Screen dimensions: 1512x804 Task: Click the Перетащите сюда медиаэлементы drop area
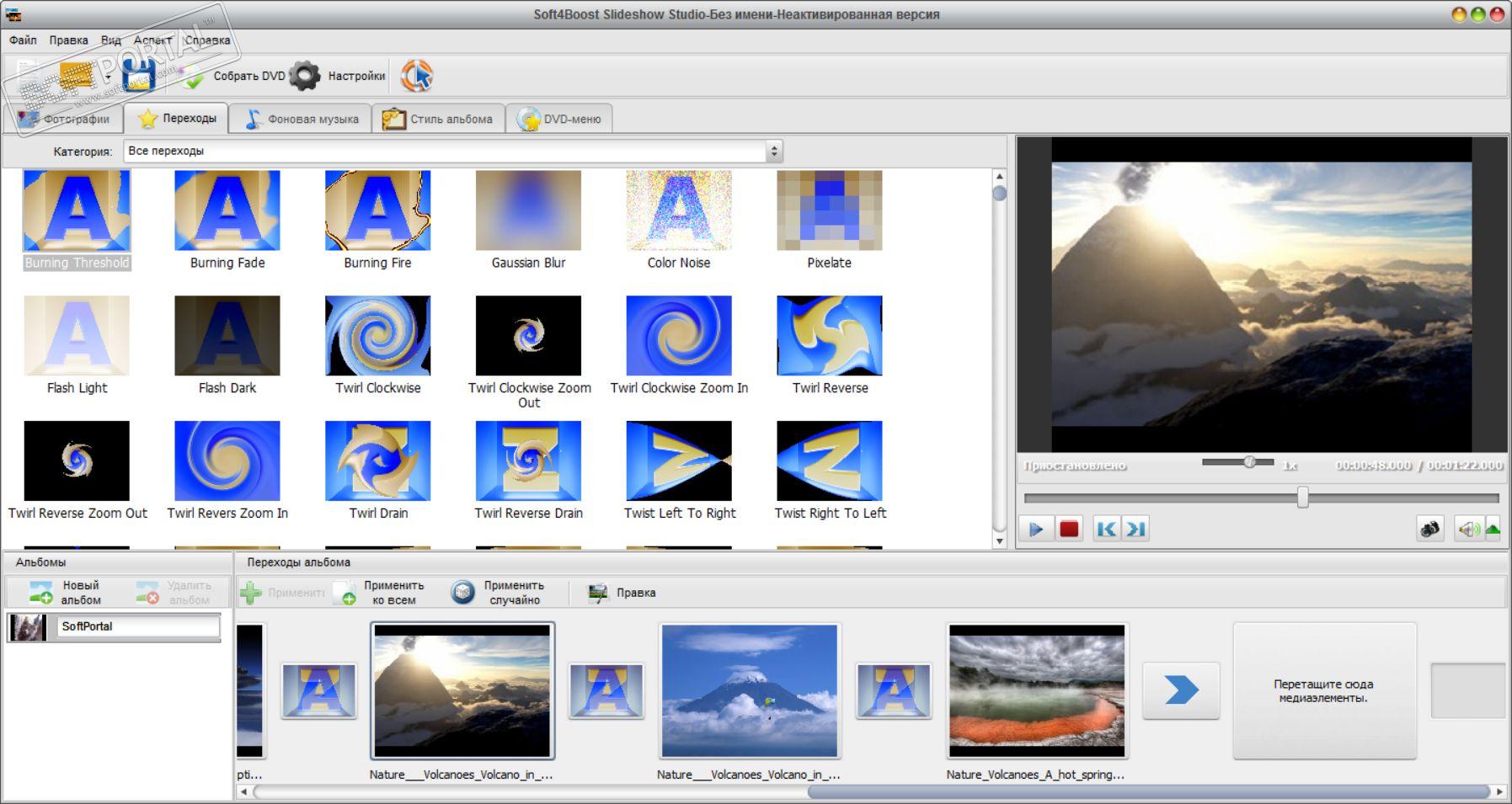coord(1324,691)
